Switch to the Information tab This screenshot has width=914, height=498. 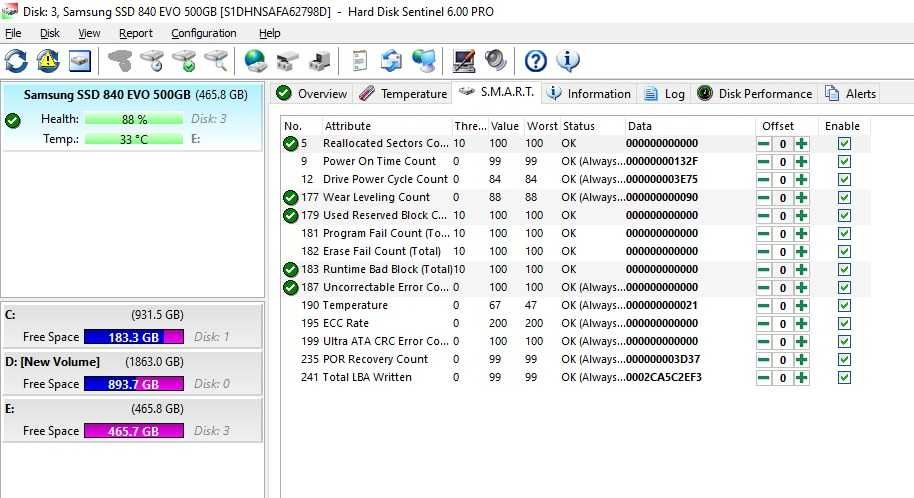pyautogui.click(x=589, y=94)
